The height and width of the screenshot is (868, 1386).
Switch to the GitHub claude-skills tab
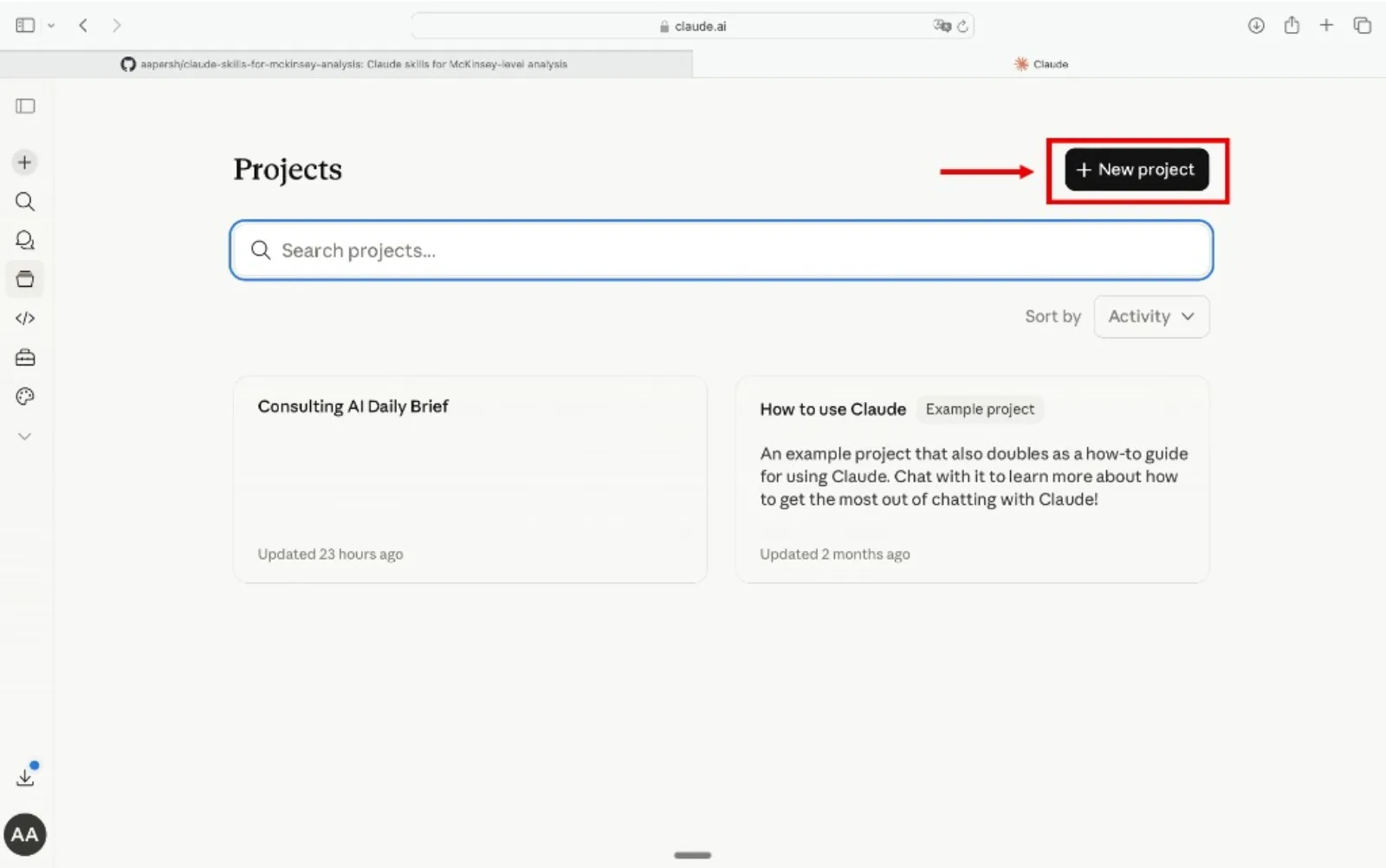coord(346,64)
